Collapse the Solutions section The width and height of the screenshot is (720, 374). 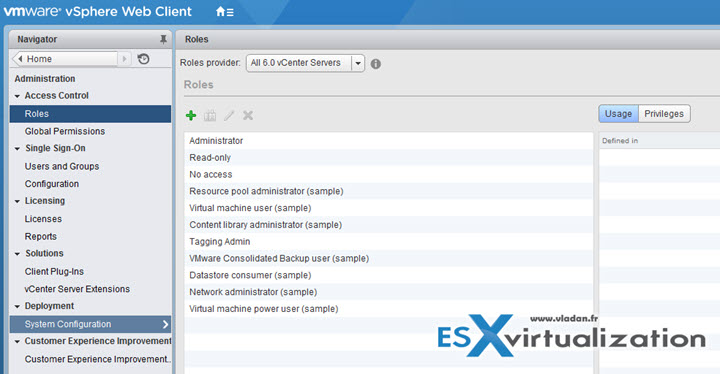tap(17, 254)
